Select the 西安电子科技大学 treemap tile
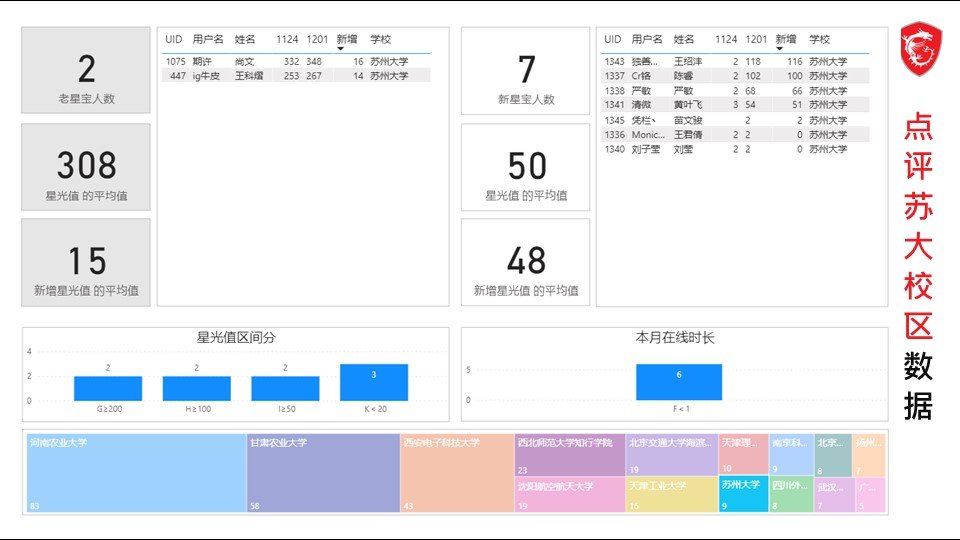Screen dimensions: 960x540 [x=457, y=473]
